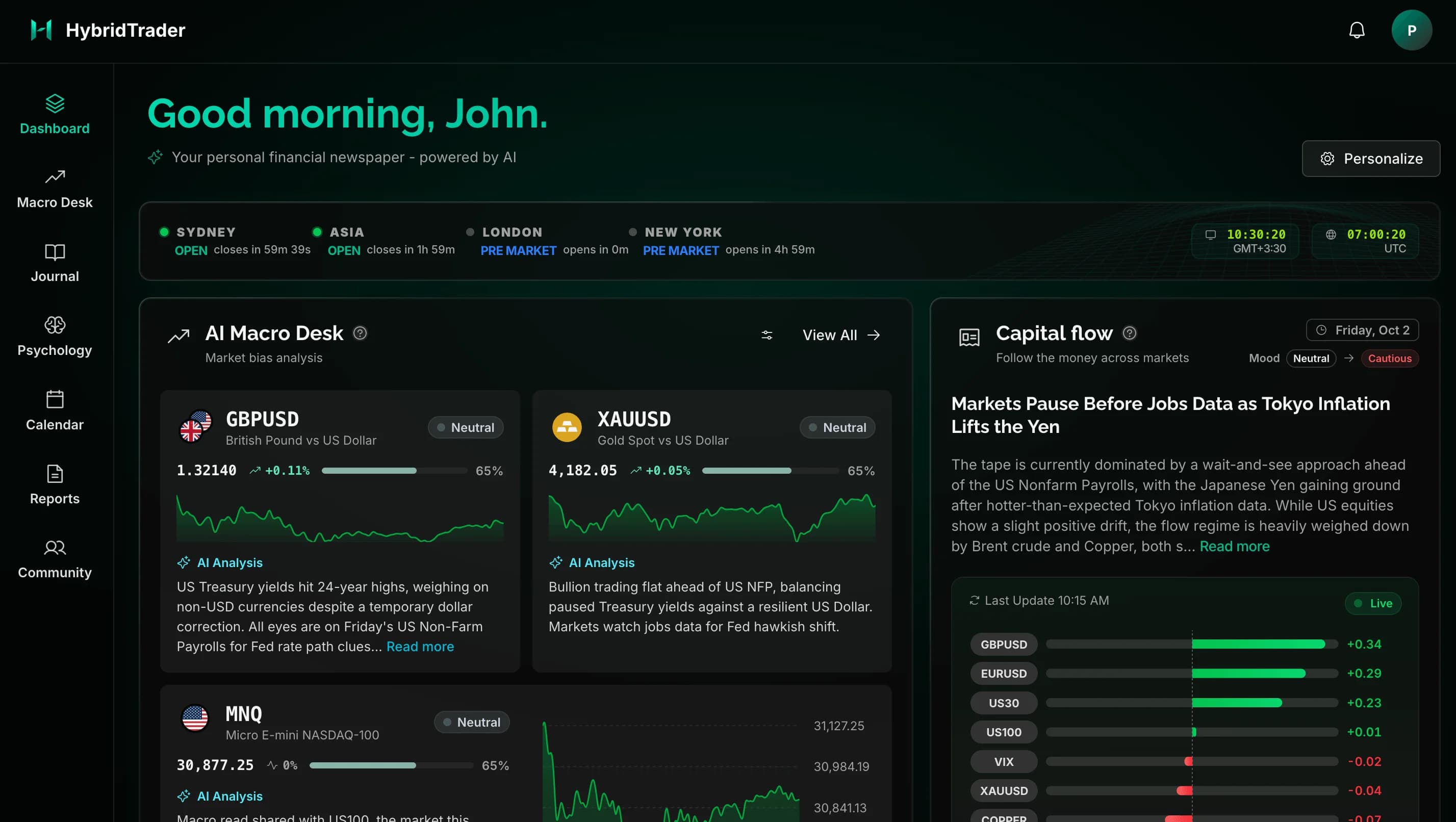Click the Neutral badge on the GBPUSD card
The height and width of the screenshot is (822, 1456).
(465, 427)
